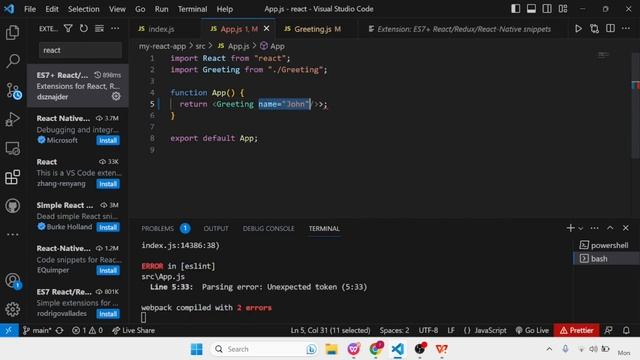Open remote window indicator in status bar
640x360 pixels.
point(9,330)
